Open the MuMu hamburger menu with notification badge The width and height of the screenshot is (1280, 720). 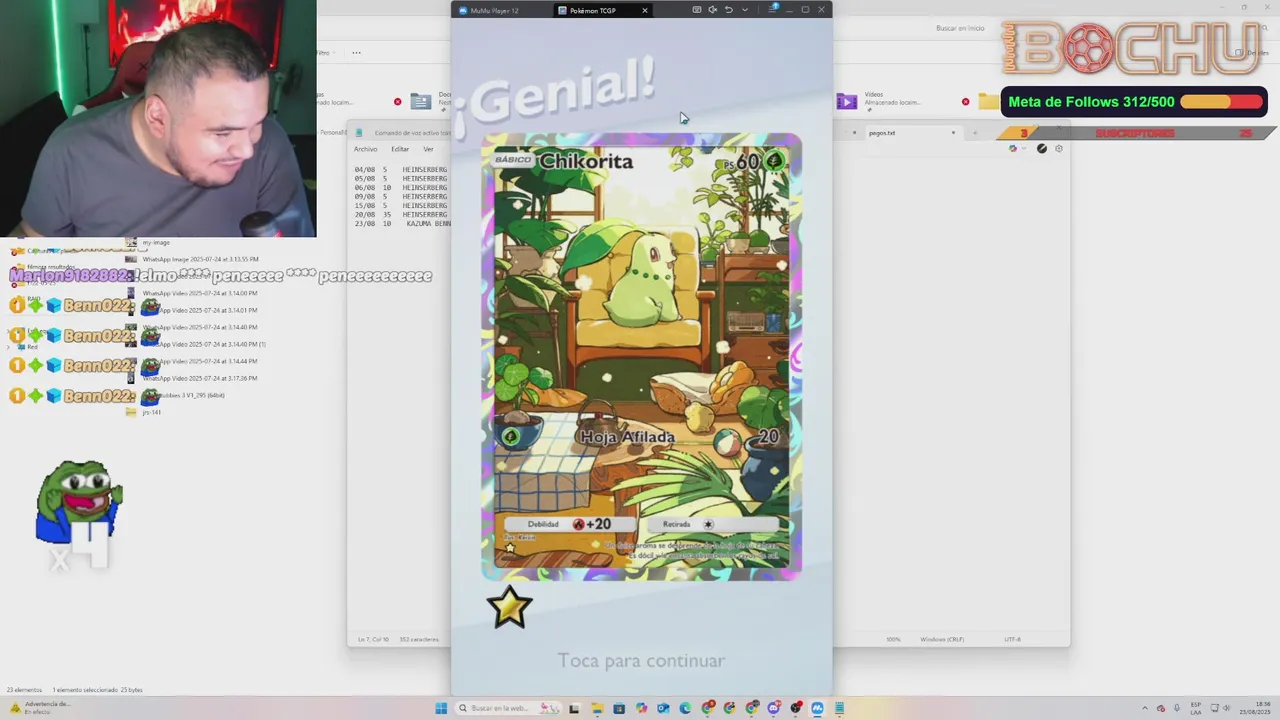point(772,9)
